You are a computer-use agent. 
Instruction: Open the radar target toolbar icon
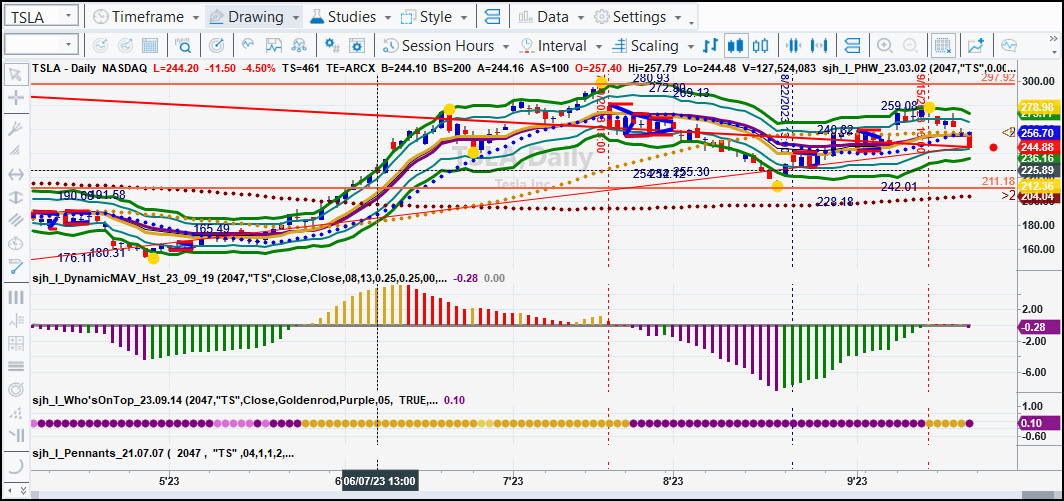[217, 45]
